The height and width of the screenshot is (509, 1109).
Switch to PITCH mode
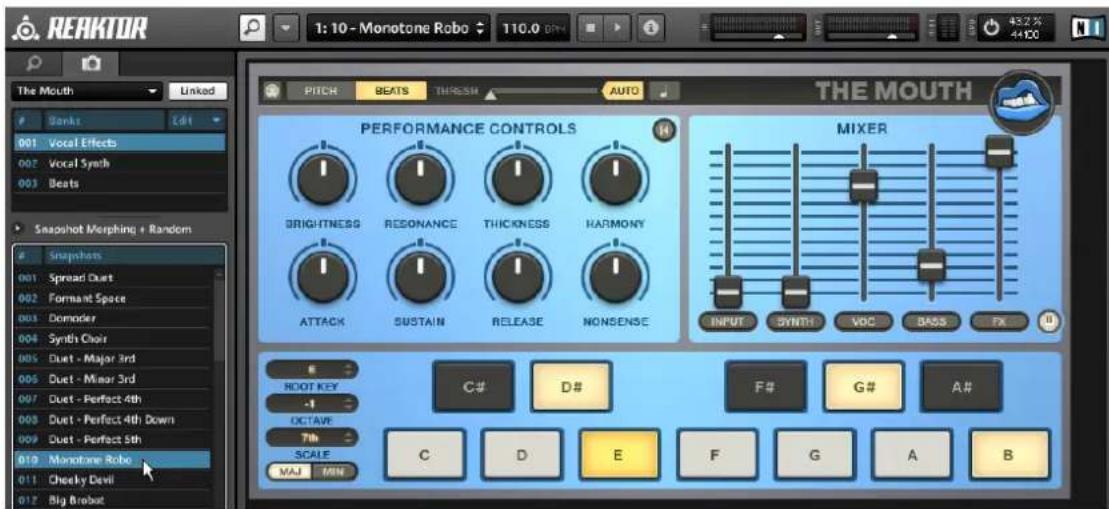point(320,91)
